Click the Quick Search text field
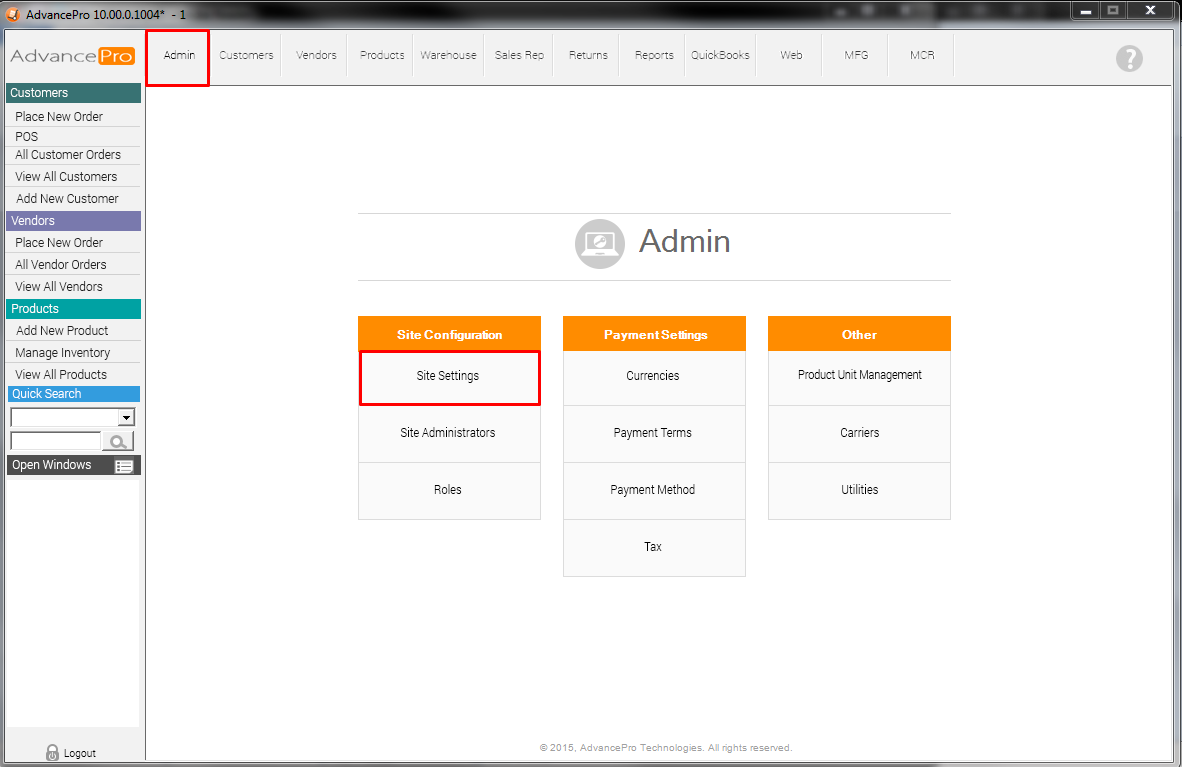The image size is (1182, 767). point(55,441)
